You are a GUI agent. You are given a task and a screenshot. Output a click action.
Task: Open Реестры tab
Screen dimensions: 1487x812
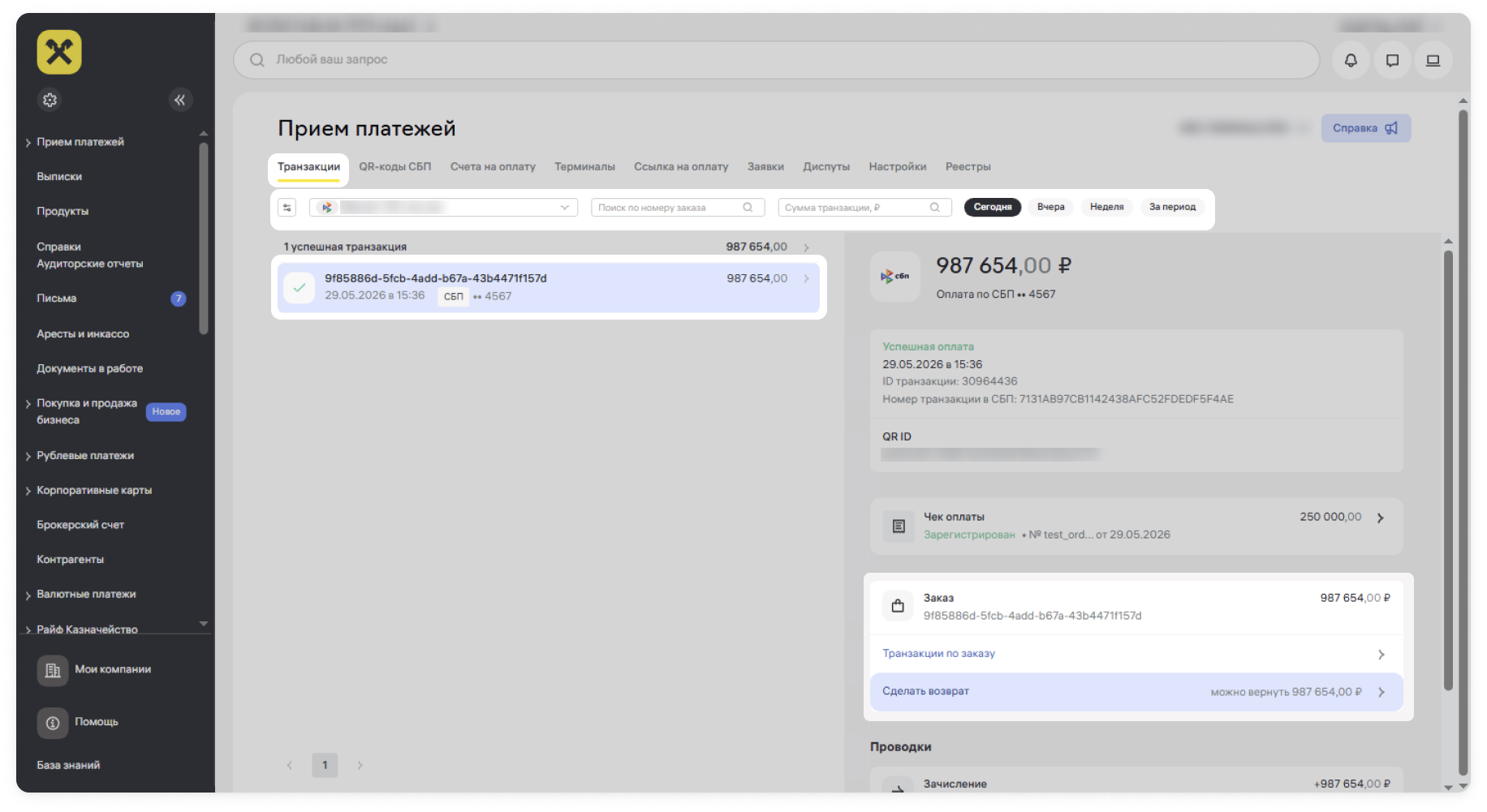coord(968,167)
